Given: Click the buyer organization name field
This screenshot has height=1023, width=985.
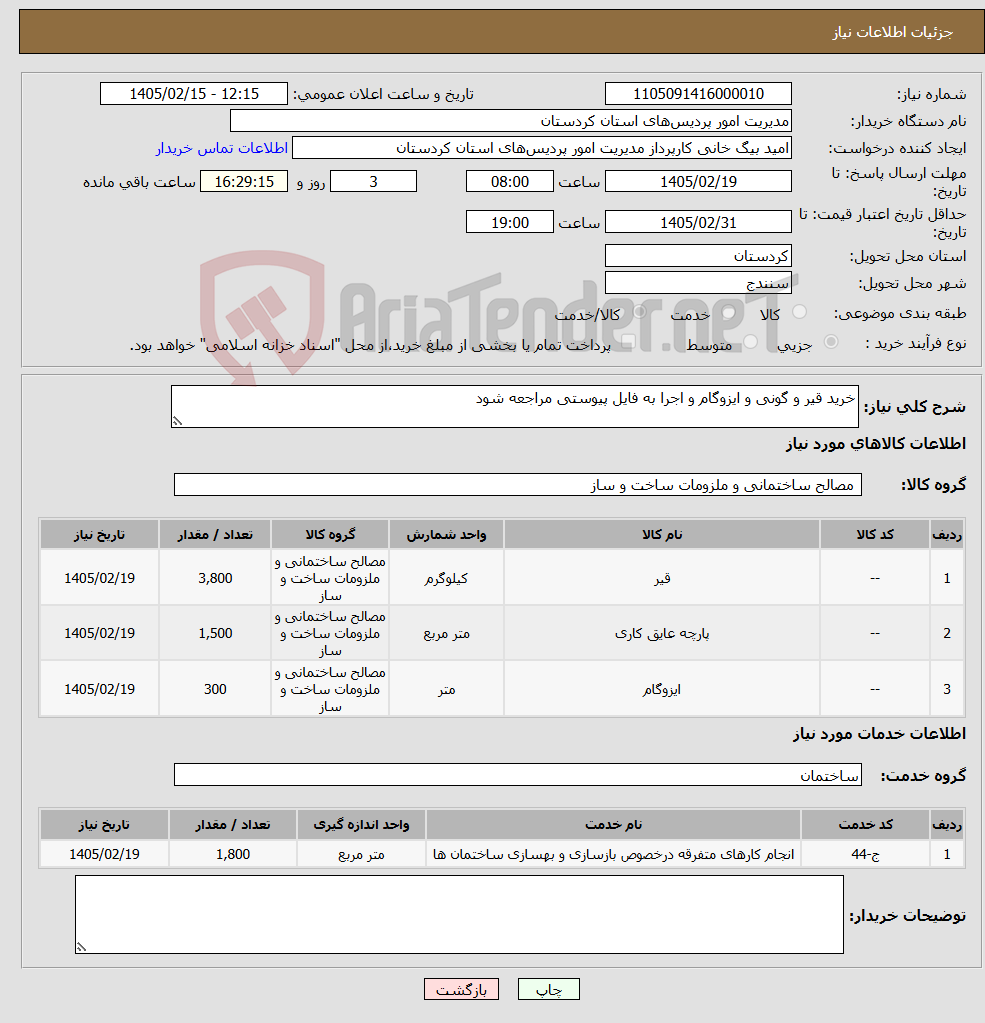Looking at the screenshot, I should point(511,121).
